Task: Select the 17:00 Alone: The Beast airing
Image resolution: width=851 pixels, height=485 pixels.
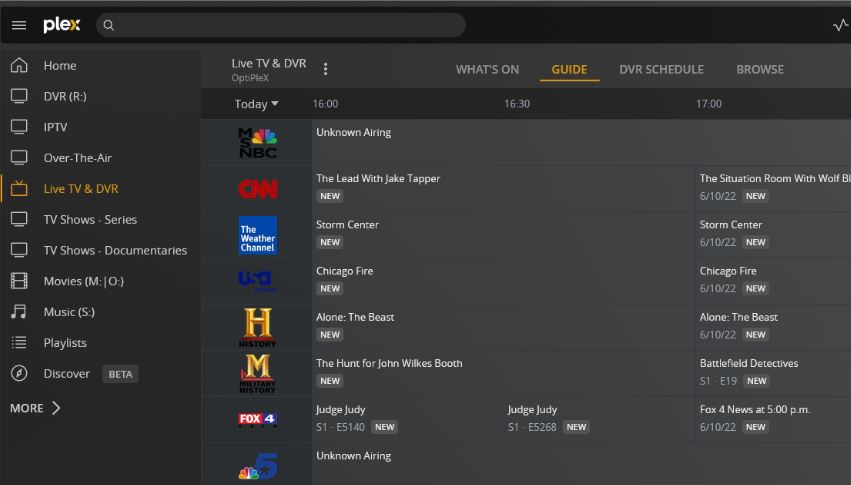Action: pos(773,327)
